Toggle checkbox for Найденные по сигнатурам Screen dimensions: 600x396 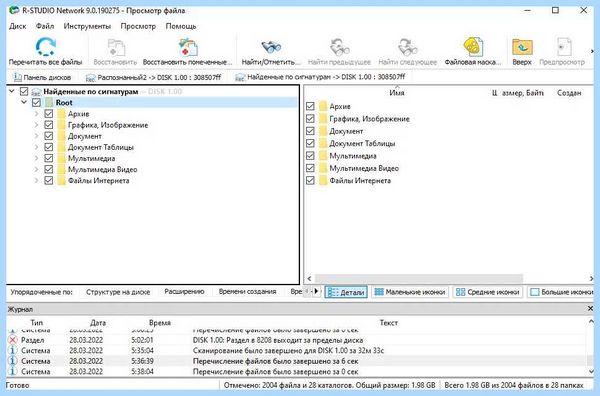pos(24,91)
